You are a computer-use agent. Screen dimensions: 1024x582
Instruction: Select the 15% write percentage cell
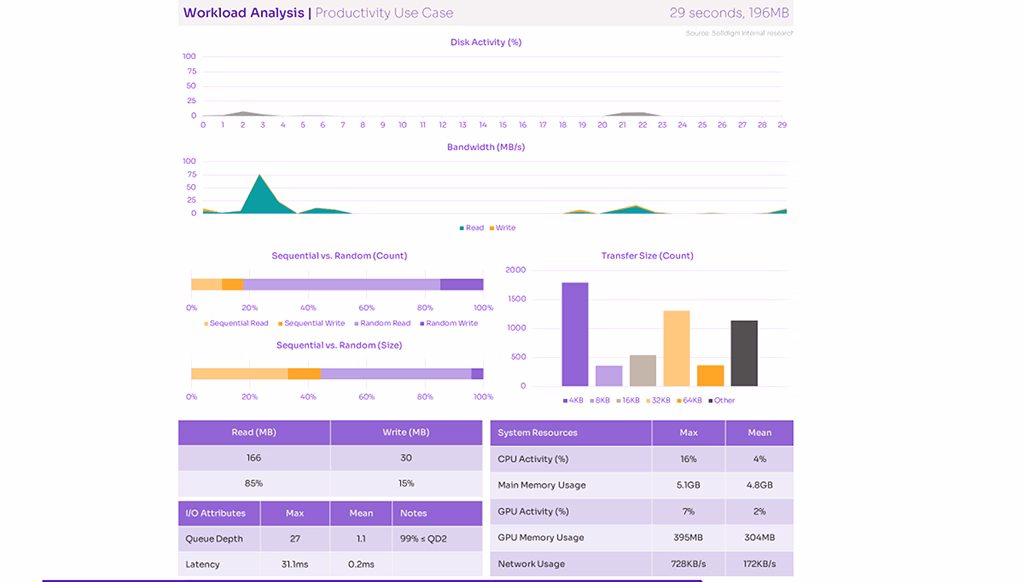406,483
